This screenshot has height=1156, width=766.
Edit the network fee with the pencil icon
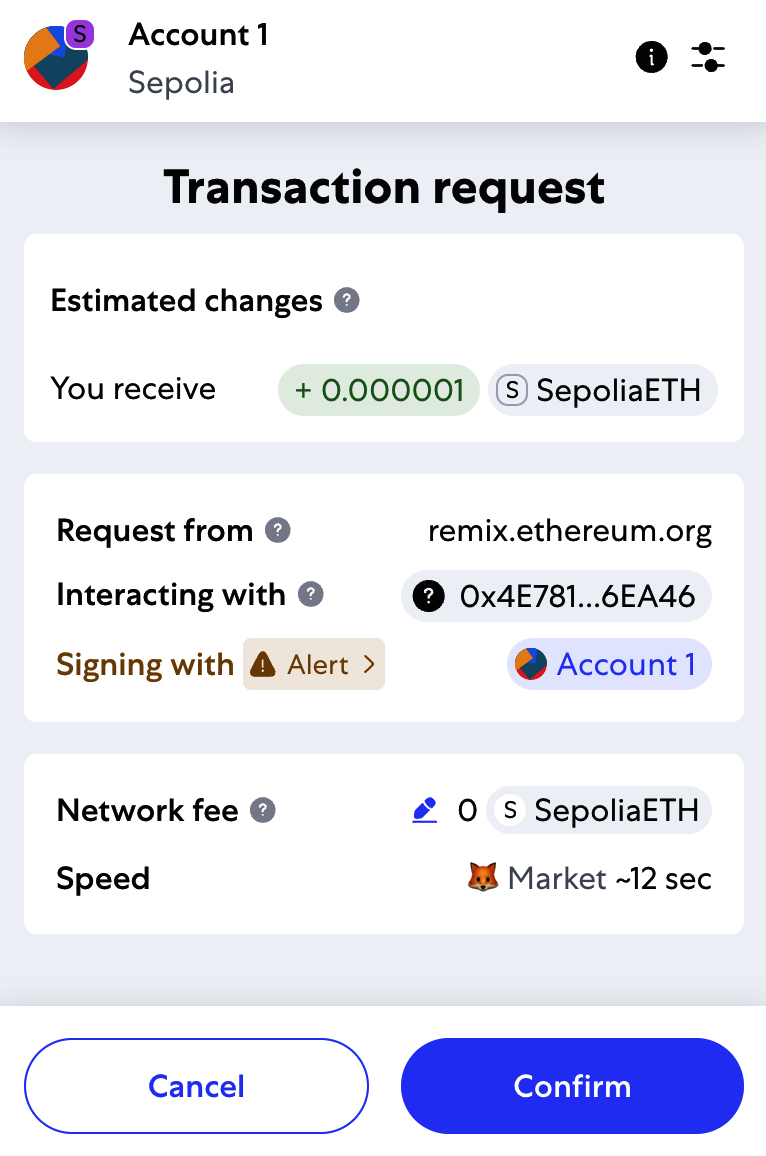pos(424,810)
